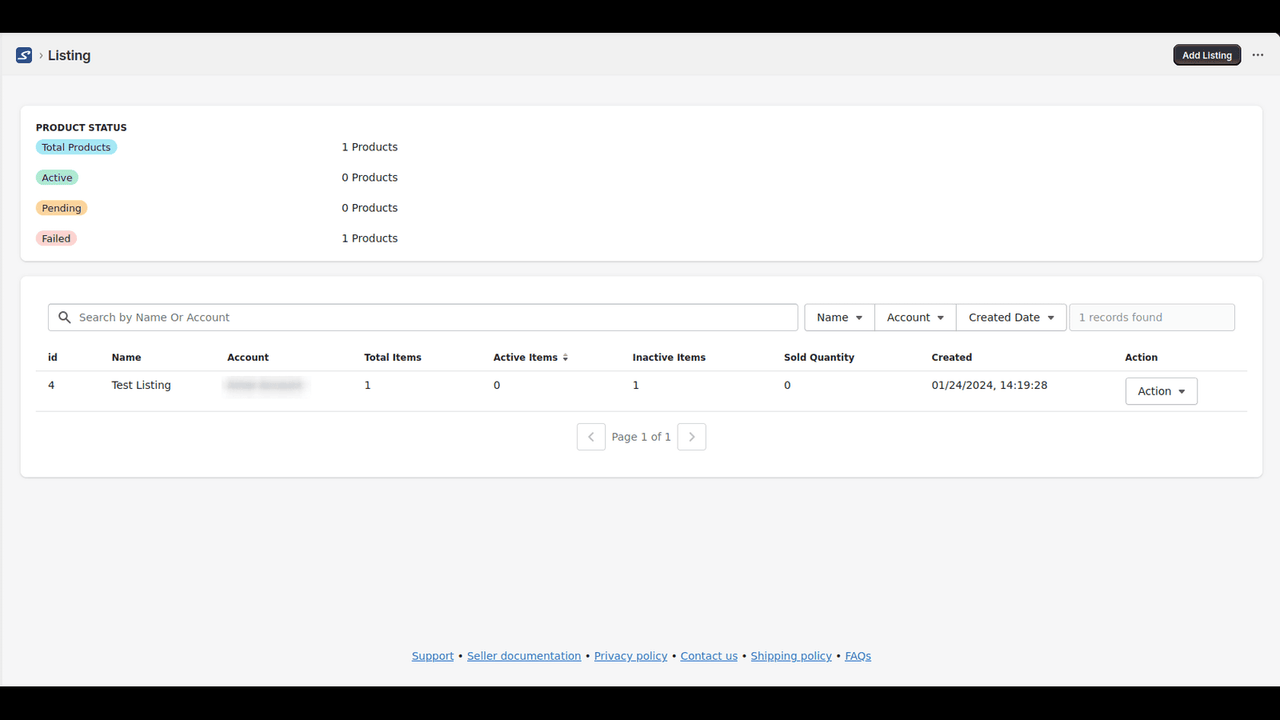Open the Shipping policy link
The height and width of the screenshot is (720, 1280).
click(x=791, y=656)
